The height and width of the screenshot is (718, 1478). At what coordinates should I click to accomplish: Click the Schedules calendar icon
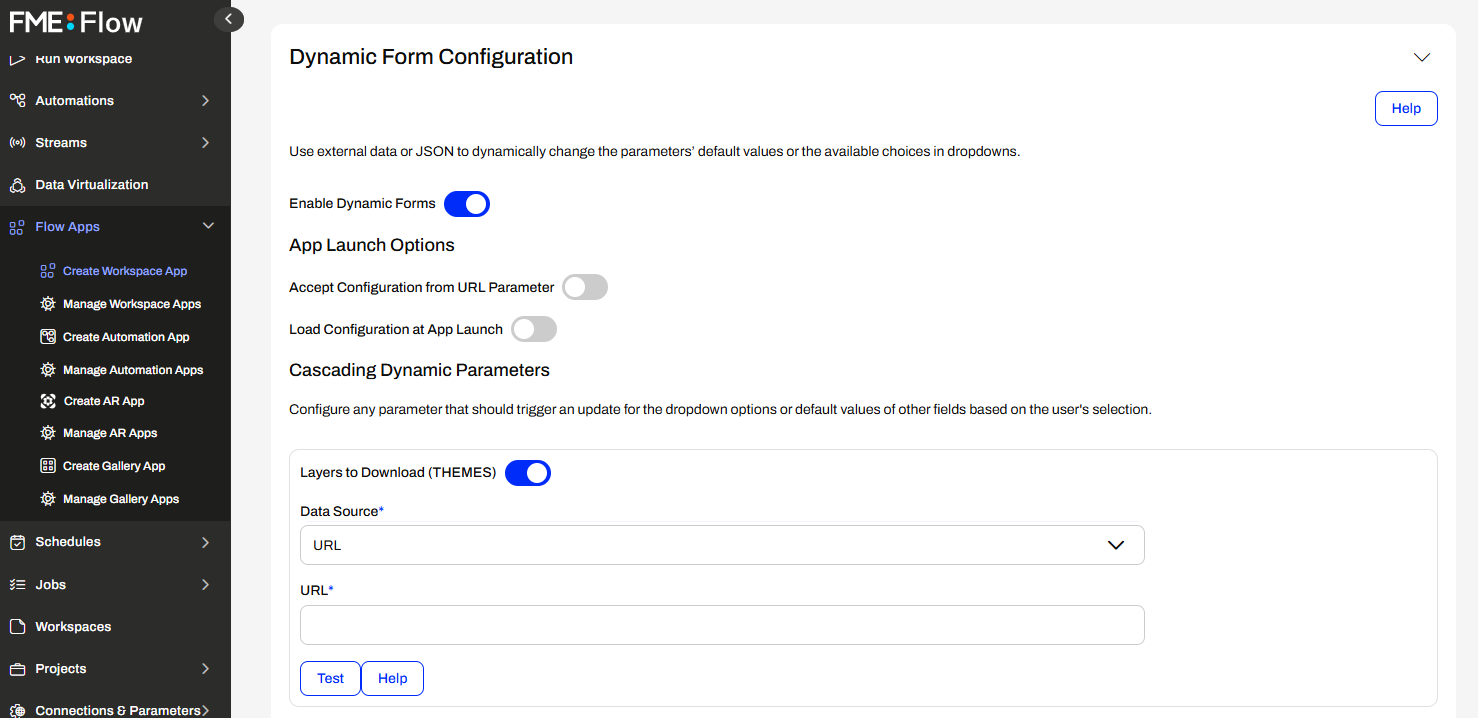pyautogui.click(x=17, y=542)
